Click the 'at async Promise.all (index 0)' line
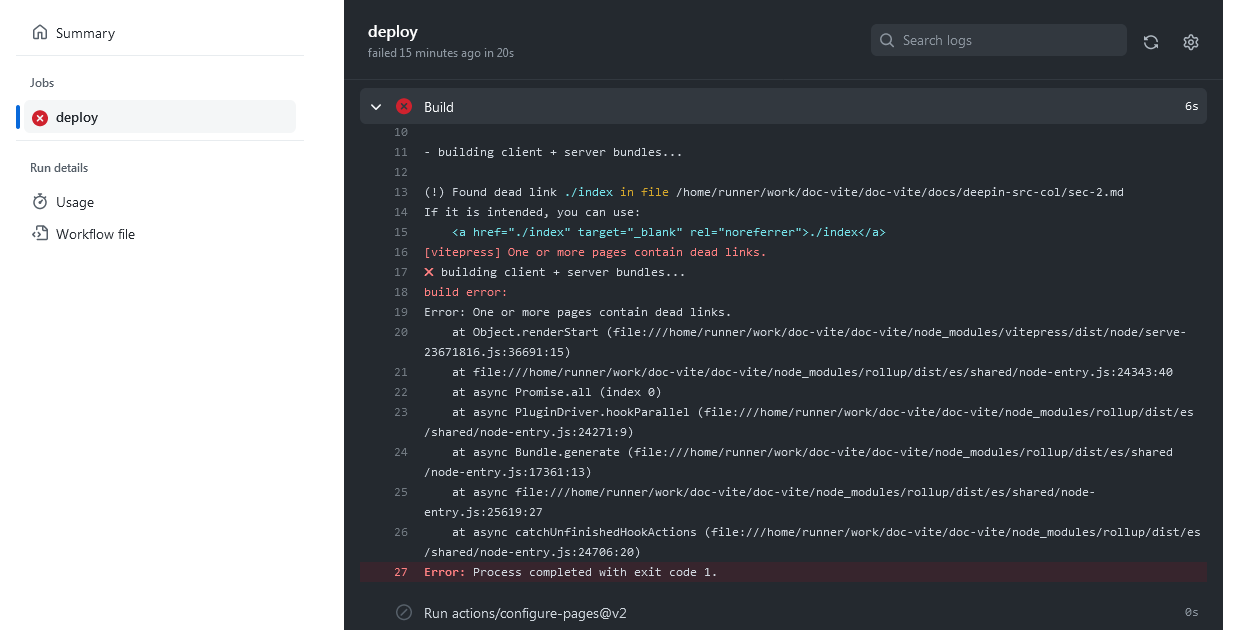1247x630 pixels. click(557, 392)
